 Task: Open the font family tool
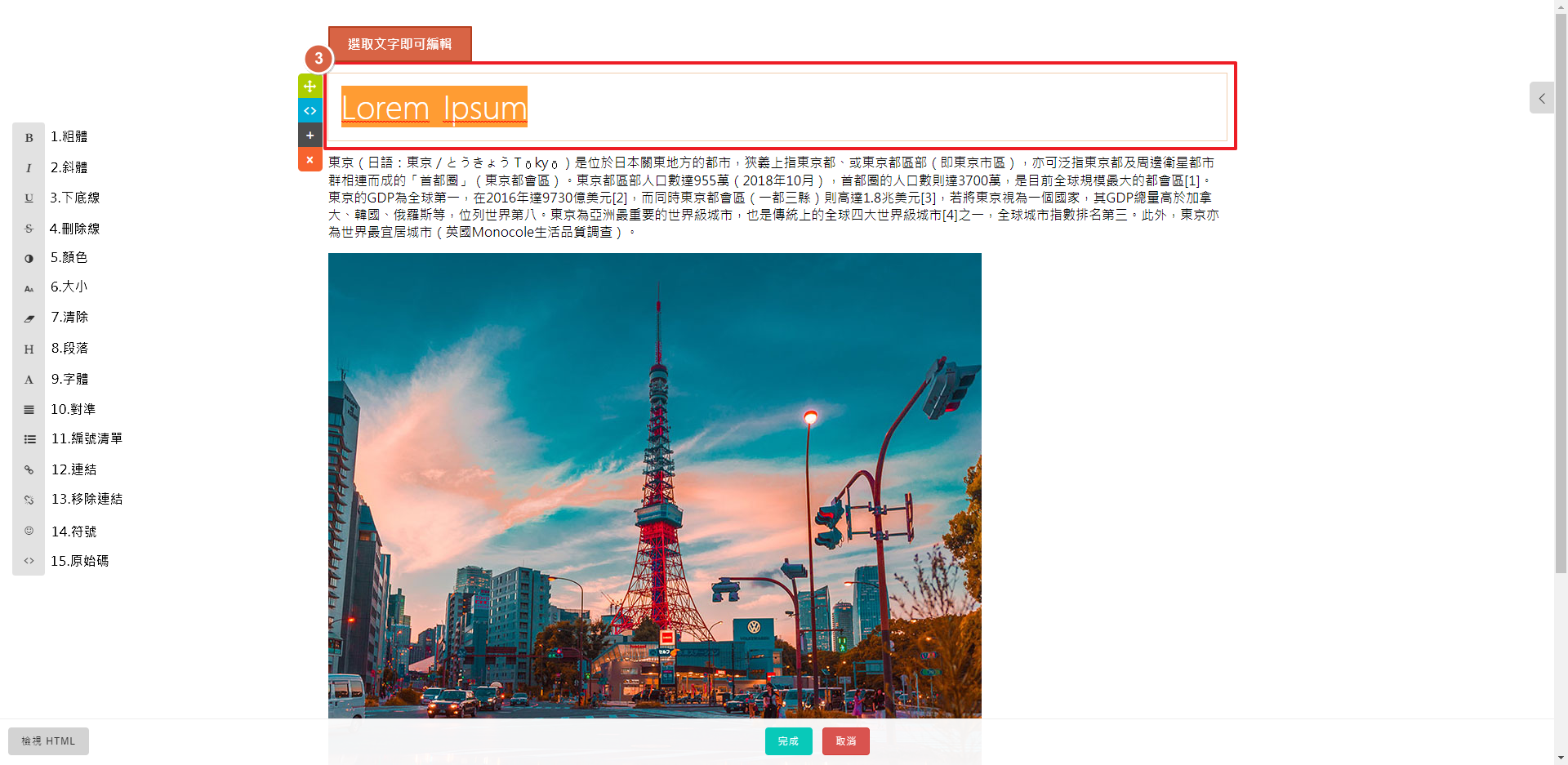[29, 380]
